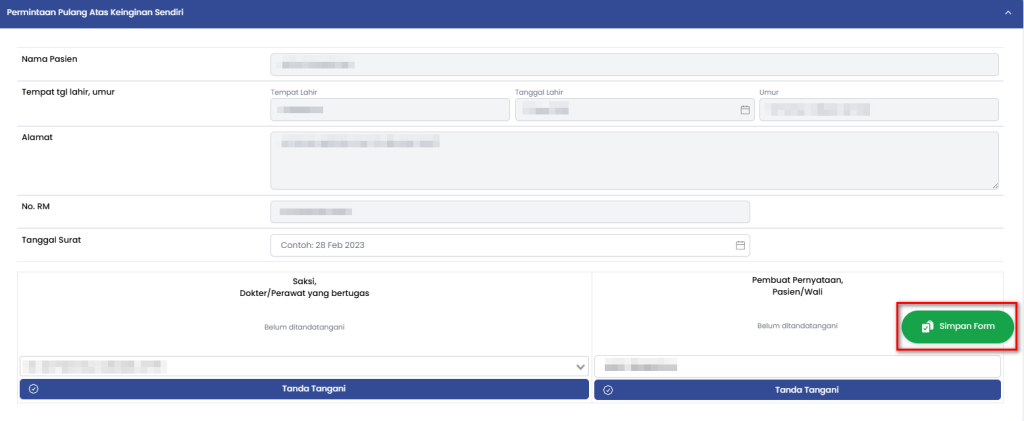Image resolution: width=1024 pixels, height=421 pixels.
Task: Select the Tanggal Lahir date field
Action: (625, 110)
